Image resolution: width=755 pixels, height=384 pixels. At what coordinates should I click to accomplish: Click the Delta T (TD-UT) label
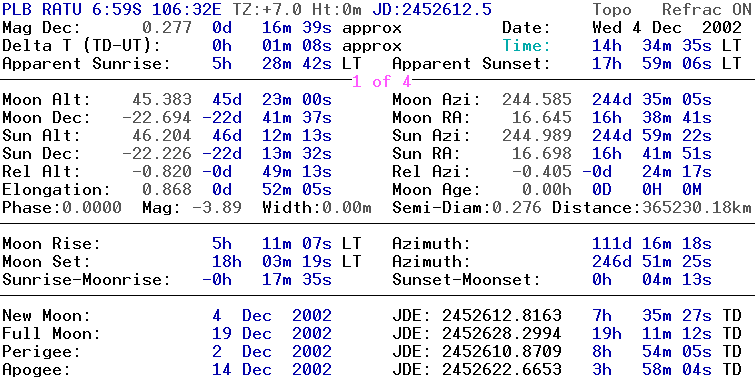81,46
